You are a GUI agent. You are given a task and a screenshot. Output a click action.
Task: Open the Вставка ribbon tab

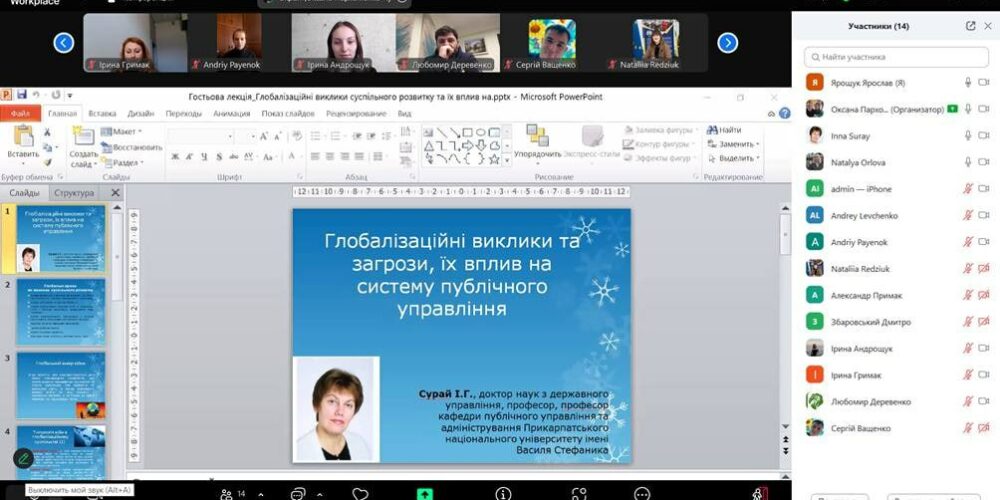point(102,113)
